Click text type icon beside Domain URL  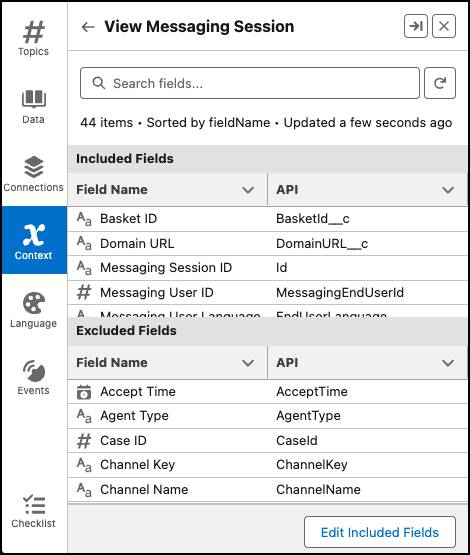click(x=84, y=244)
